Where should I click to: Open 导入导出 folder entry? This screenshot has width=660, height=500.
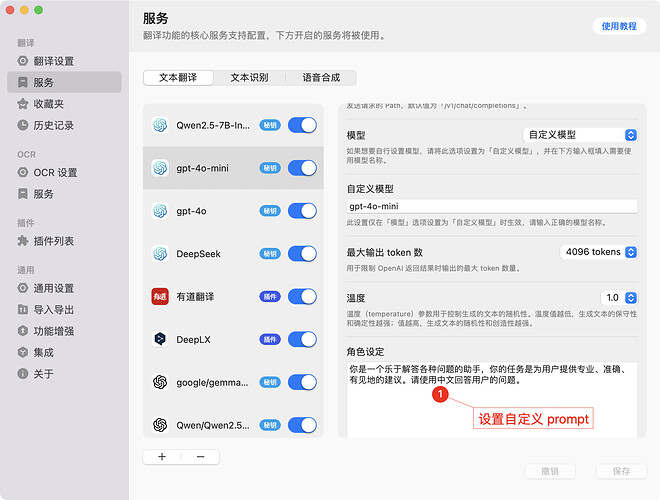46,310
